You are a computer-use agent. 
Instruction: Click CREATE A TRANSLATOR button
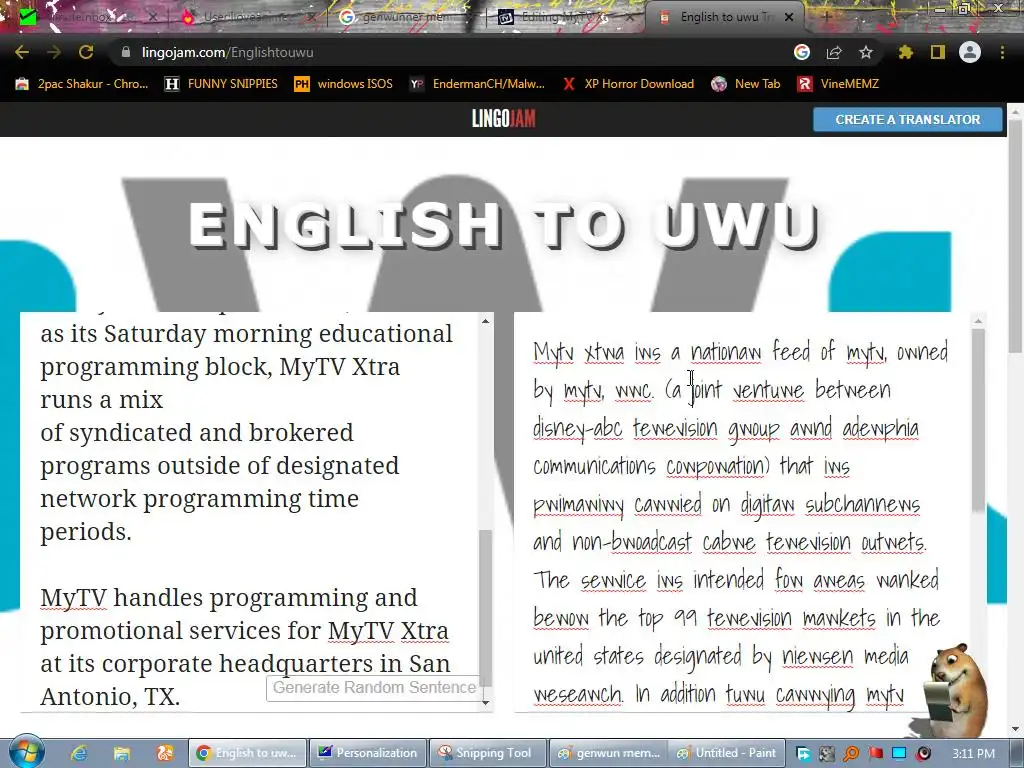click(x=908, y=120)
